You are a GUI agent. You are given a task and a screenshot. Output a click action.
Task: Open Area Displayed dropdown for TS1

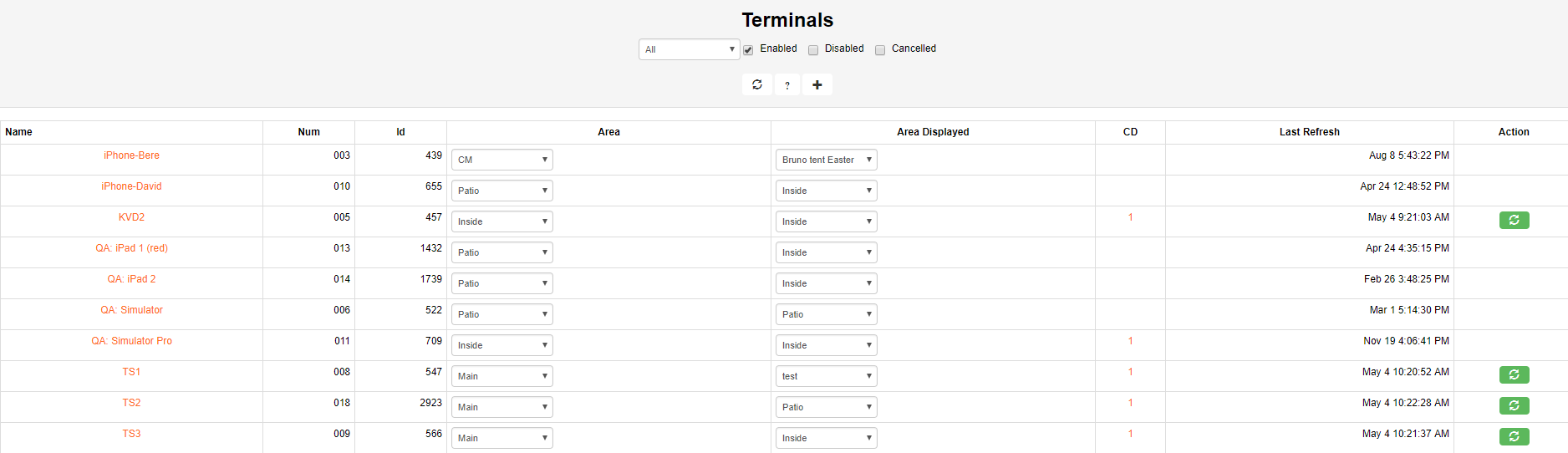[x=826, y=376]
